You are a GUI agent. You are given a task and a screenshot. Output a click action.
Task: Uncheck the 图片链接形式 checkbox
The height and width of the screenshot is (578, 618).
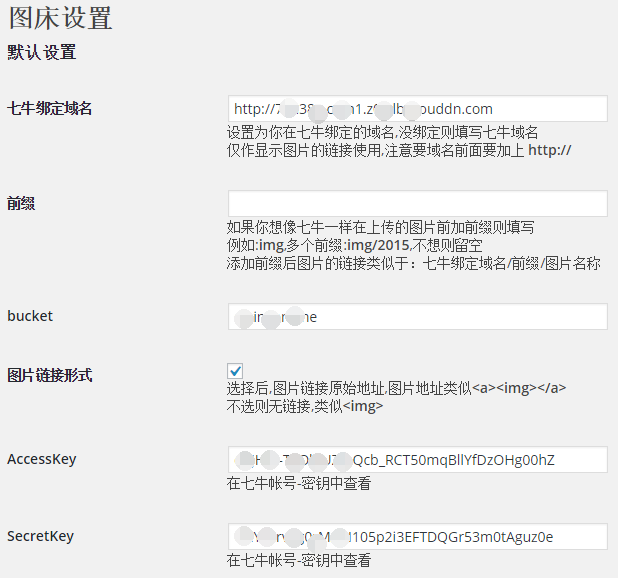tap(236, 371)
